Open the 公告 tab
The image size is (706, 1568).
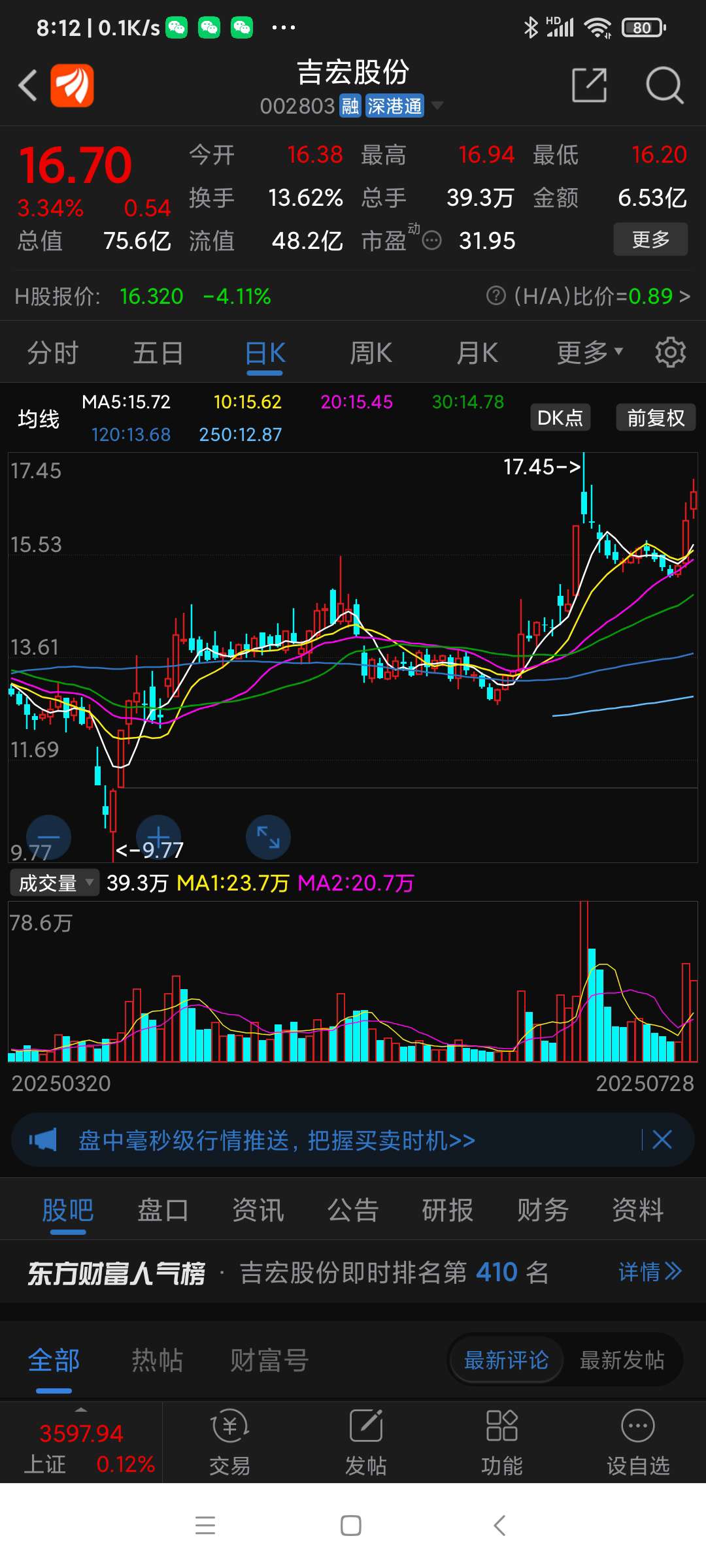353,1209
